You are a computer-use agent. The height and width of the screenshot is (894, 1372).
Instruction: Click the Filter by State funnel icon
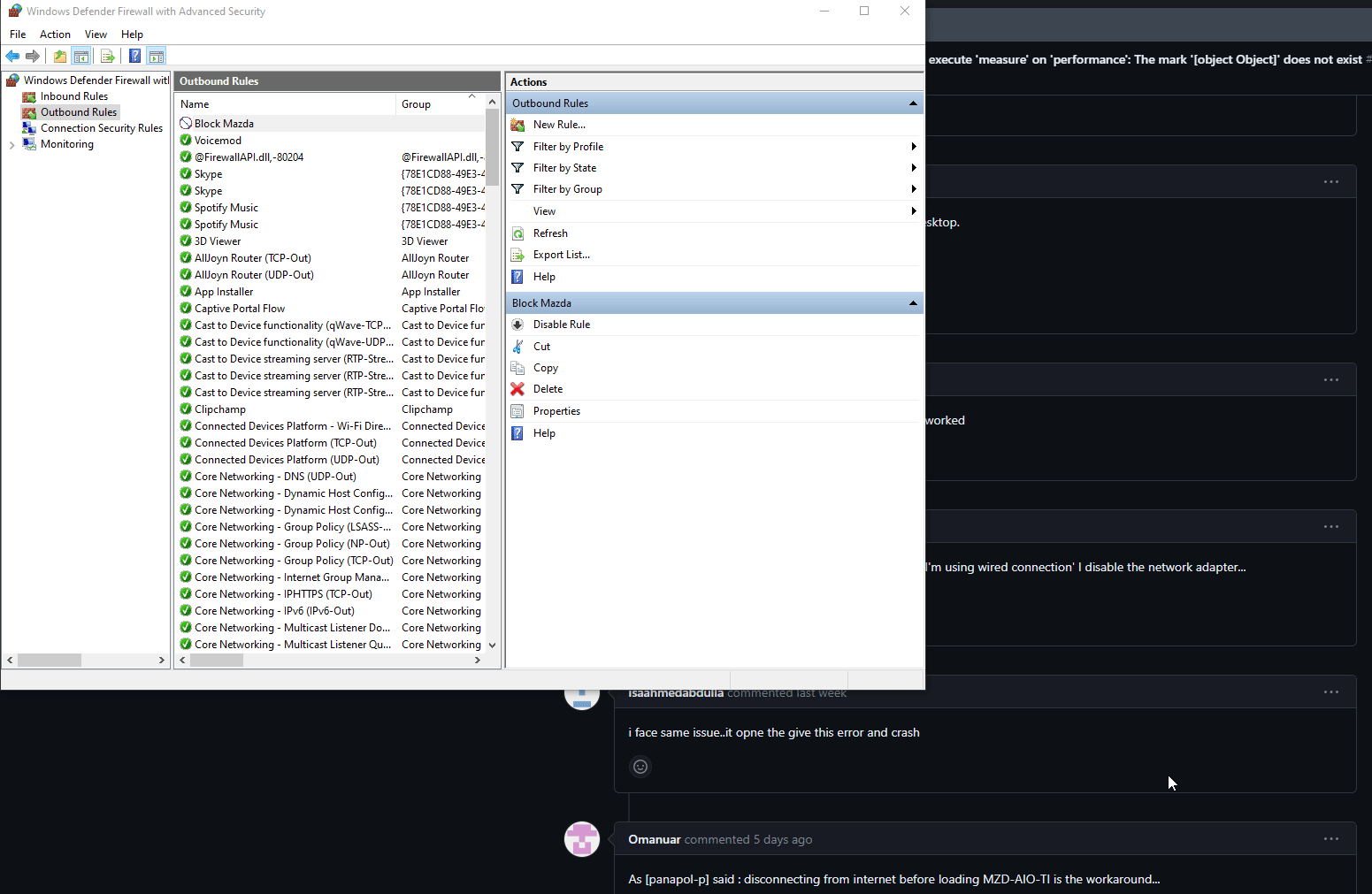517,168
